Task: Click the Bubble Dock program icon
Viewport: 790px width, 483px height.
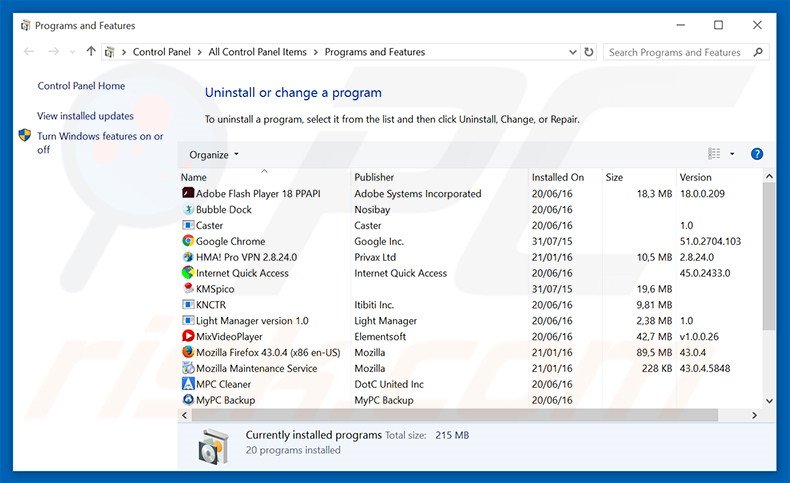Action: (188, 209)
